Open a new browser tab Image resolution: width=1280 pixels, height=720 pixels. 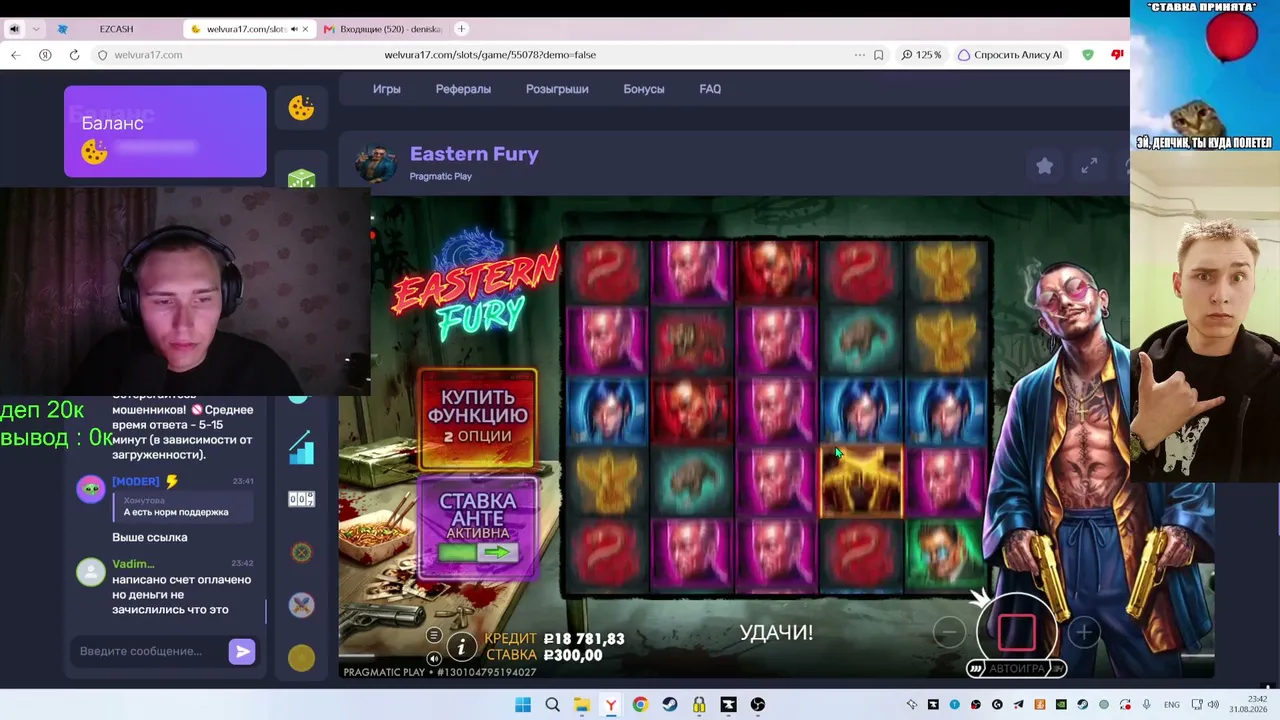click(461, 29)
